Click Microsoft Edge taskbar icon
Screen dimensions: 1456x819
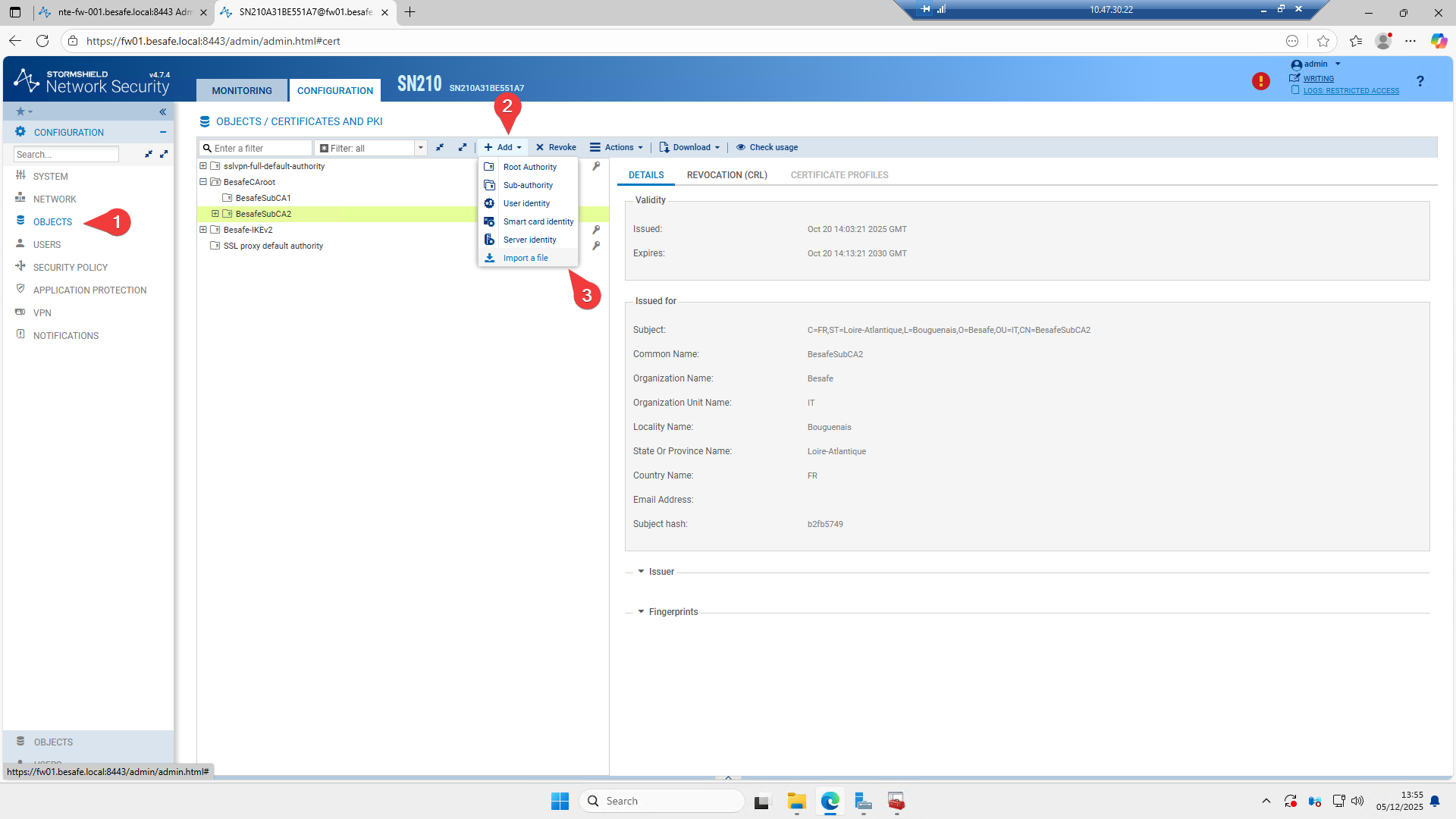830,801
